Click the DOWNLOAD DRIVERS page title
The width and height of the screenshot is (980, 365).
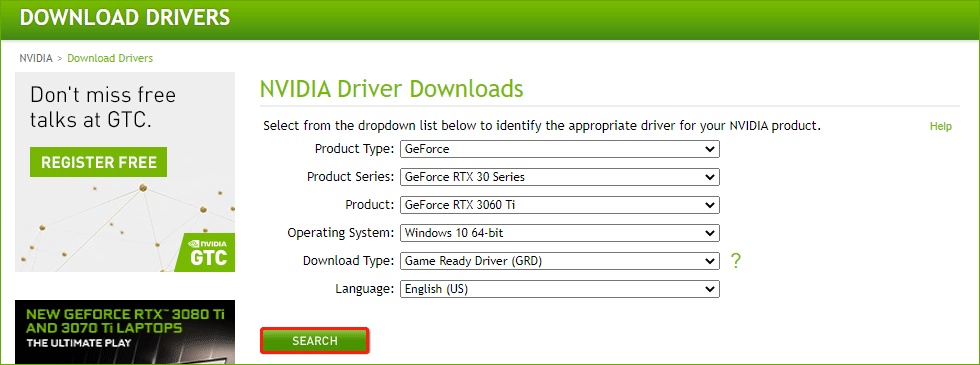click(x=125, y=18)
